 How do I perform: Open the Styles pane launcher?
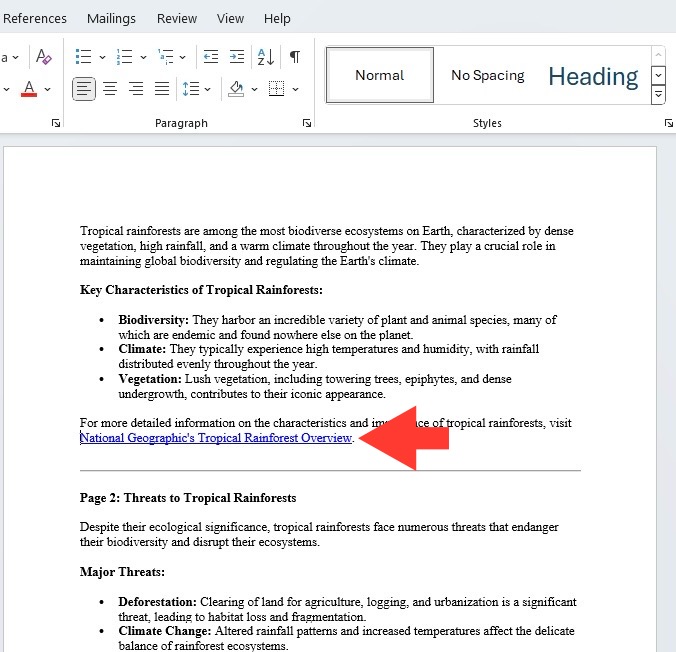pyautogui.click(x=668, y=123)
